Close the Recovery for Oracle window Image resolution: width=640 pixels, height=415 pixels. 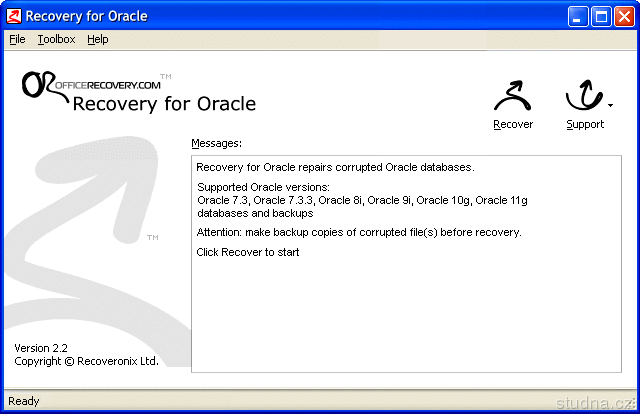pos(624,17)
